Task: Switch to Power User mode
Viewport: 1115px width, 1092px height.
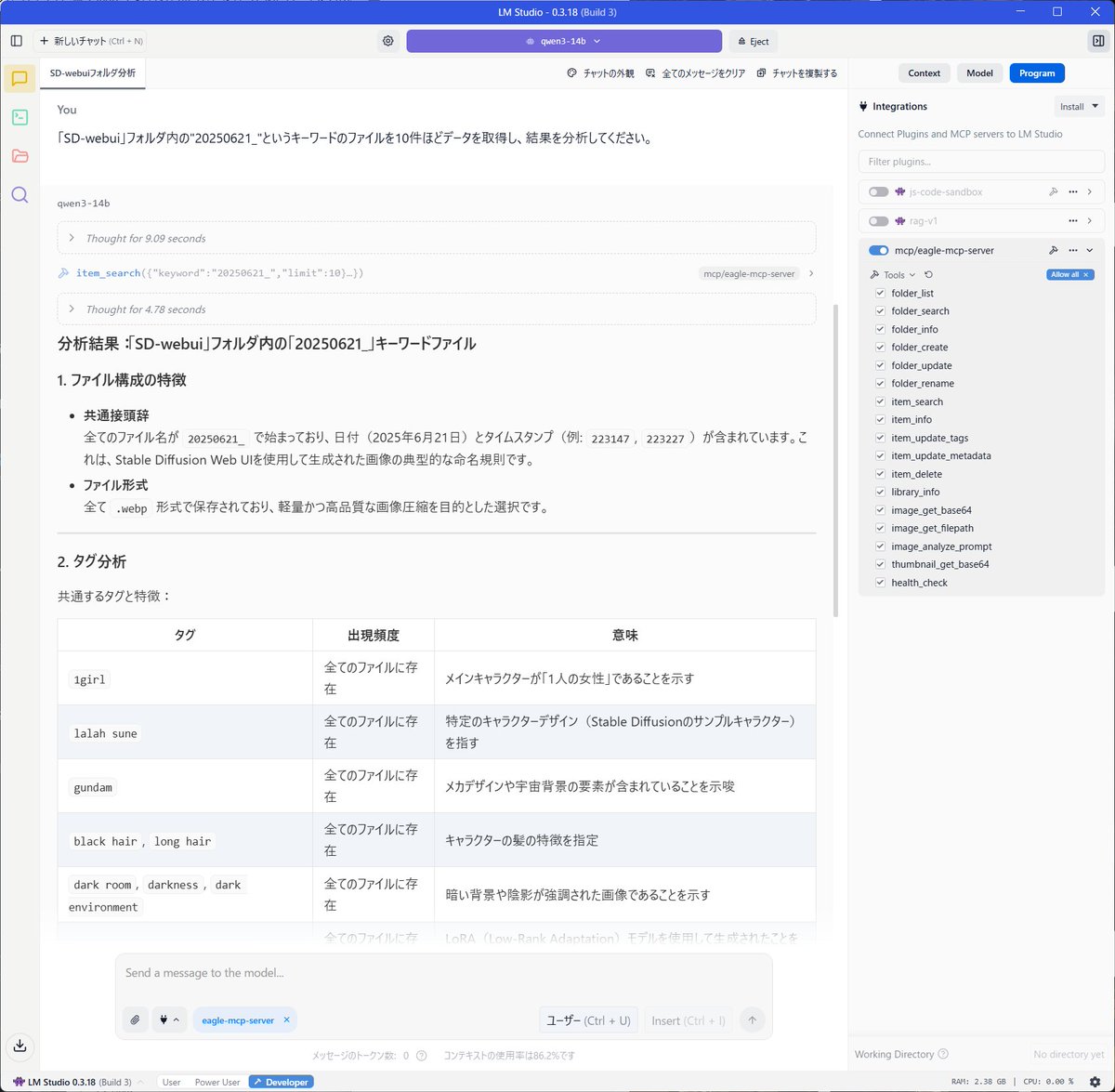Action: [x=217, y=1082]
